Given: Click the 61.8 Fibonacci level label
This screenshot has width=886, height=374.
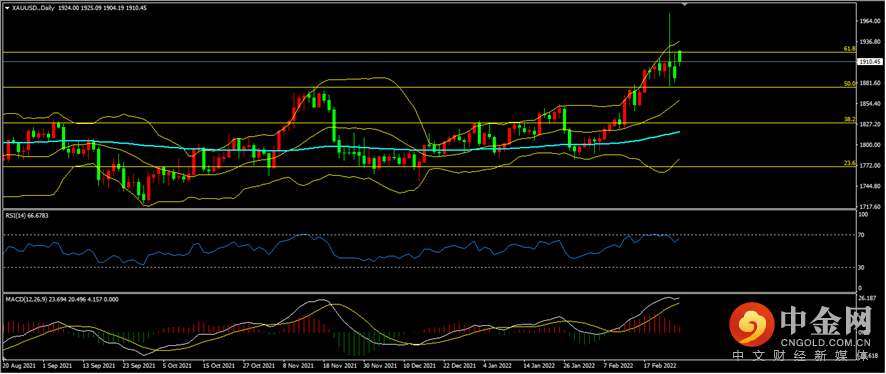Looking at the screenshot, I should (x=849, y=49).
